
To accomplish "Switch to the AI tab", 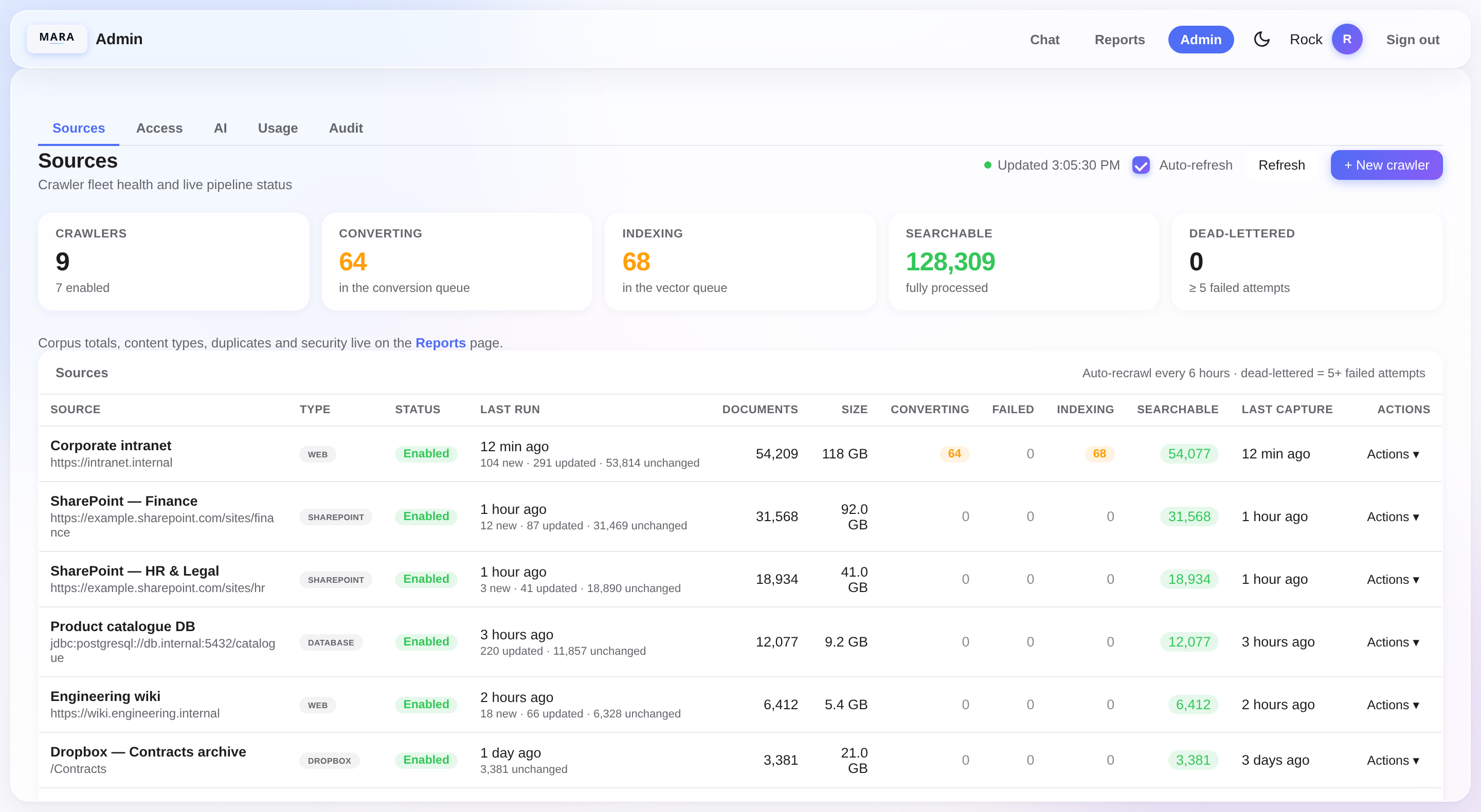I will (220, 128).
